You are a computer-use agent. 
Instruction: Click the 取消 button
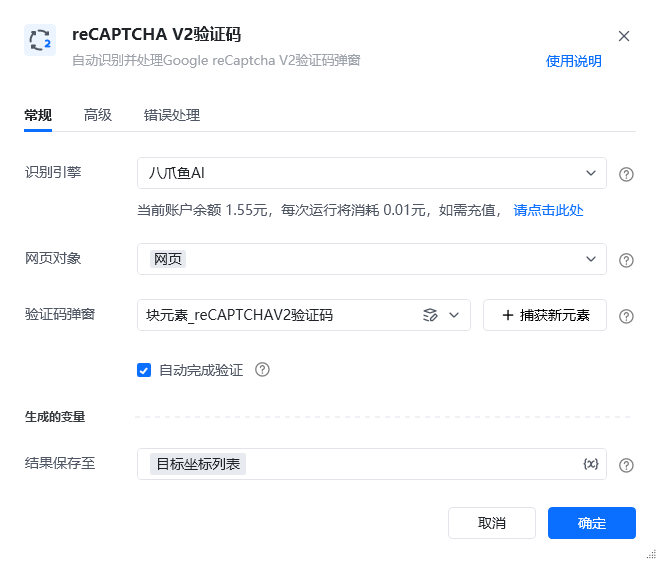tap(492, 523)
